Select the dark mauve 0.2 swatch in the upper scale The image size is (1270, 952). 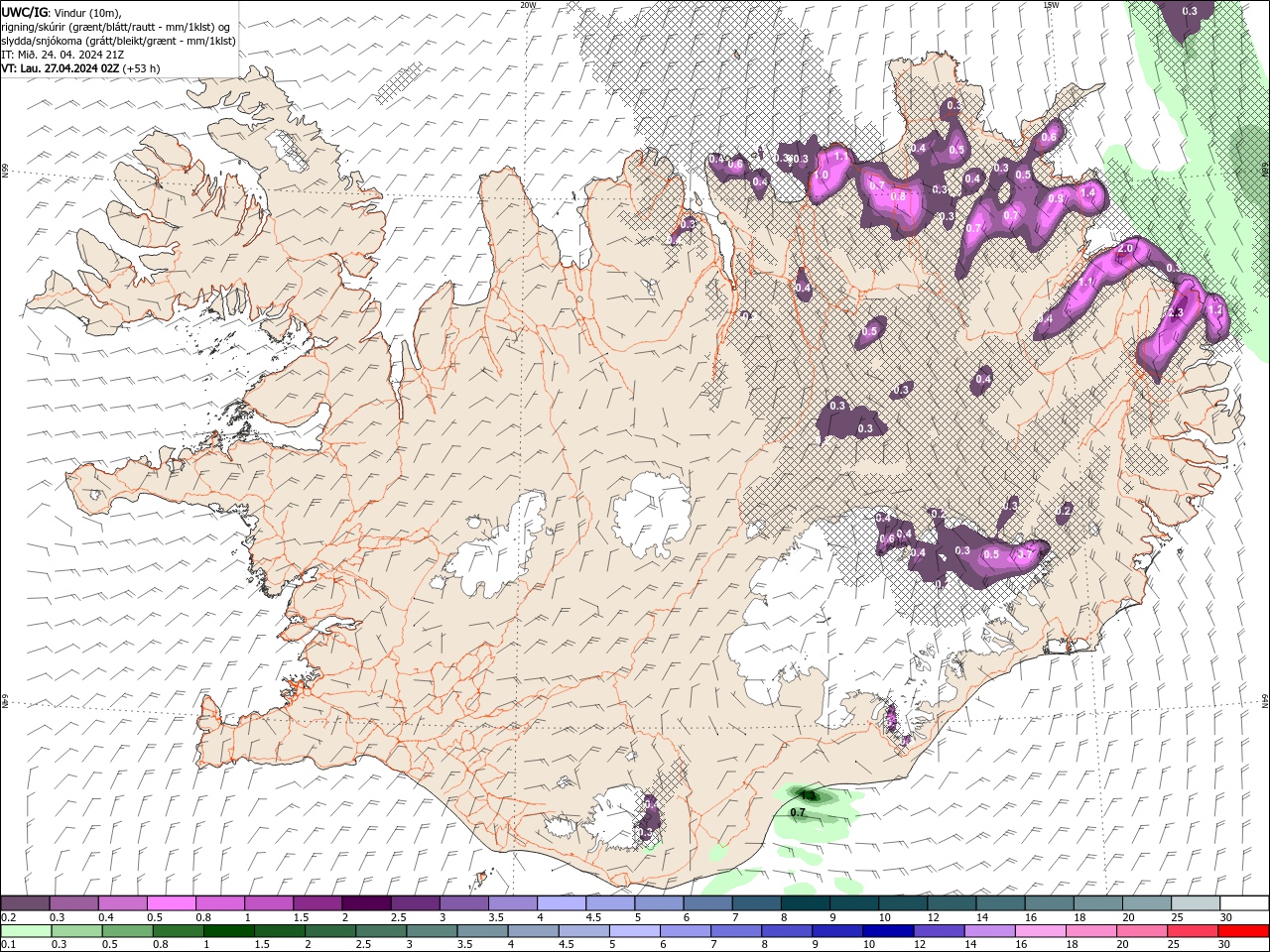pyautogui.click(x=25, y=903)
